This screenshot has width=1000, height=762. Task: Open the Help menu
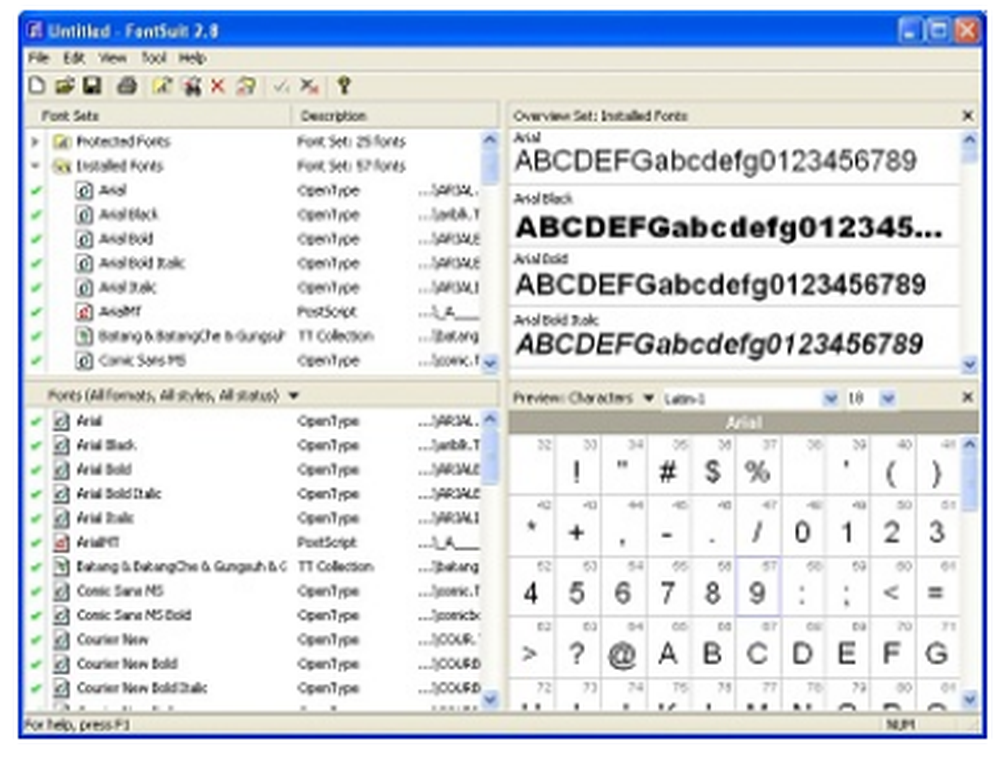click(192, 58)
